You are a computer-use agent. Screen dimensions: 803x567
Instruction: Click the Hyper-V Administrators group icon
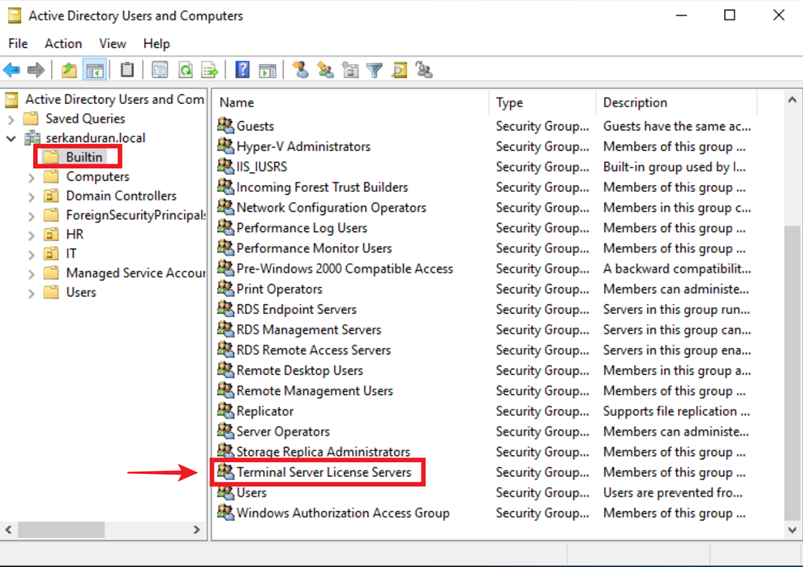[225, 145]
